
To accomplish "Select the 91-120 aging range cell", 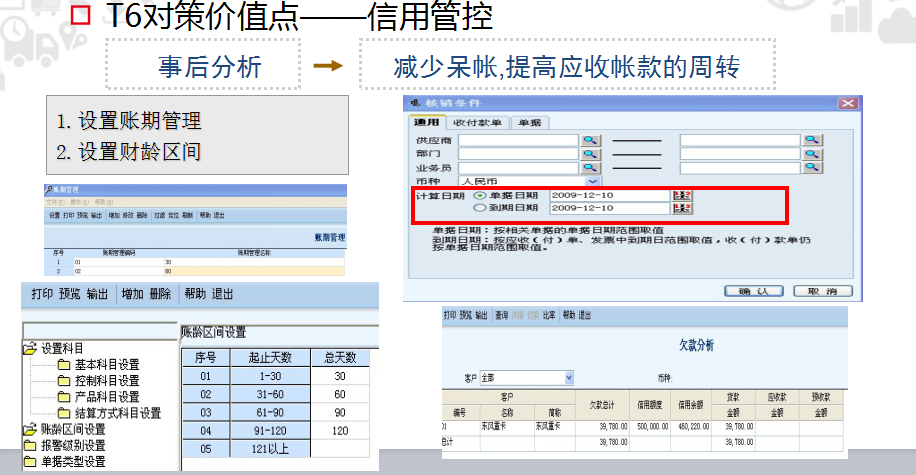I will click(x=270, y=431).
